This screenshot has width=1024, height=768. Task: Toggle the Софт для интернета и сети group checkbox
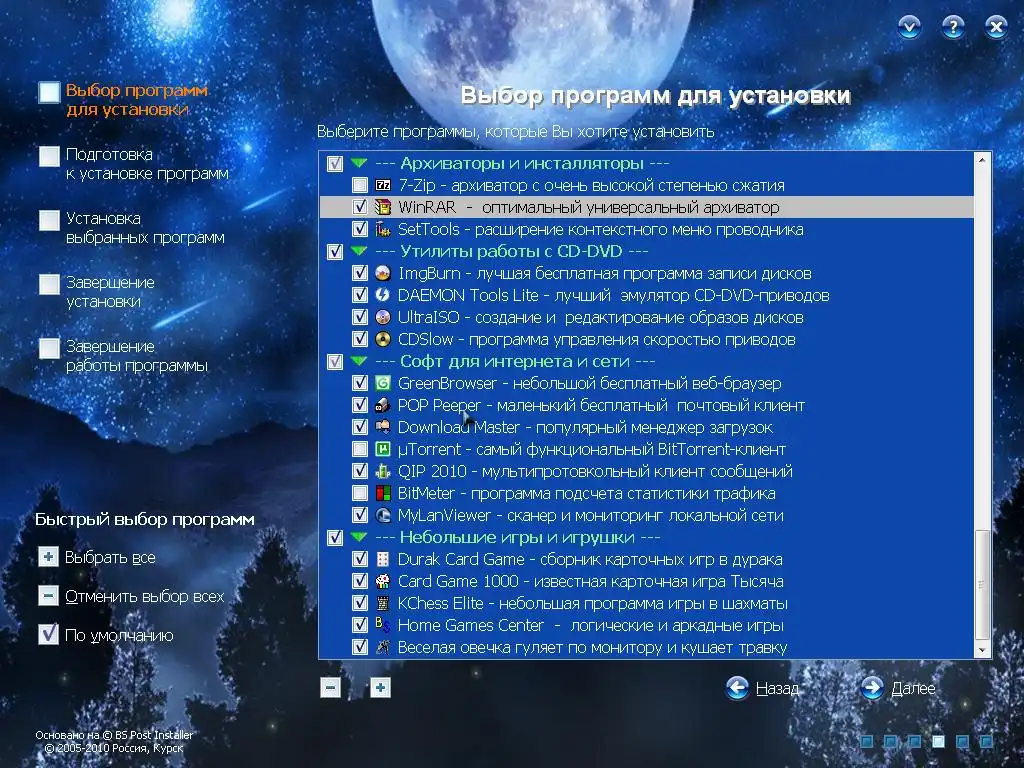[x=335, y=361]
